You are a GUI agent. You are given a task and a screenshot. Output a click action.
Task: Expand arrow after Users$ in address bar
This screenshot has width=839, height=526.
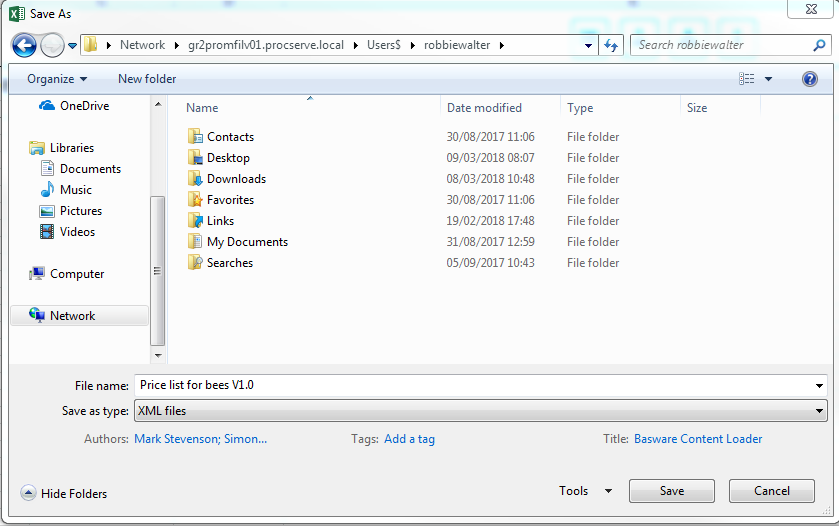(x=413, y=45)
